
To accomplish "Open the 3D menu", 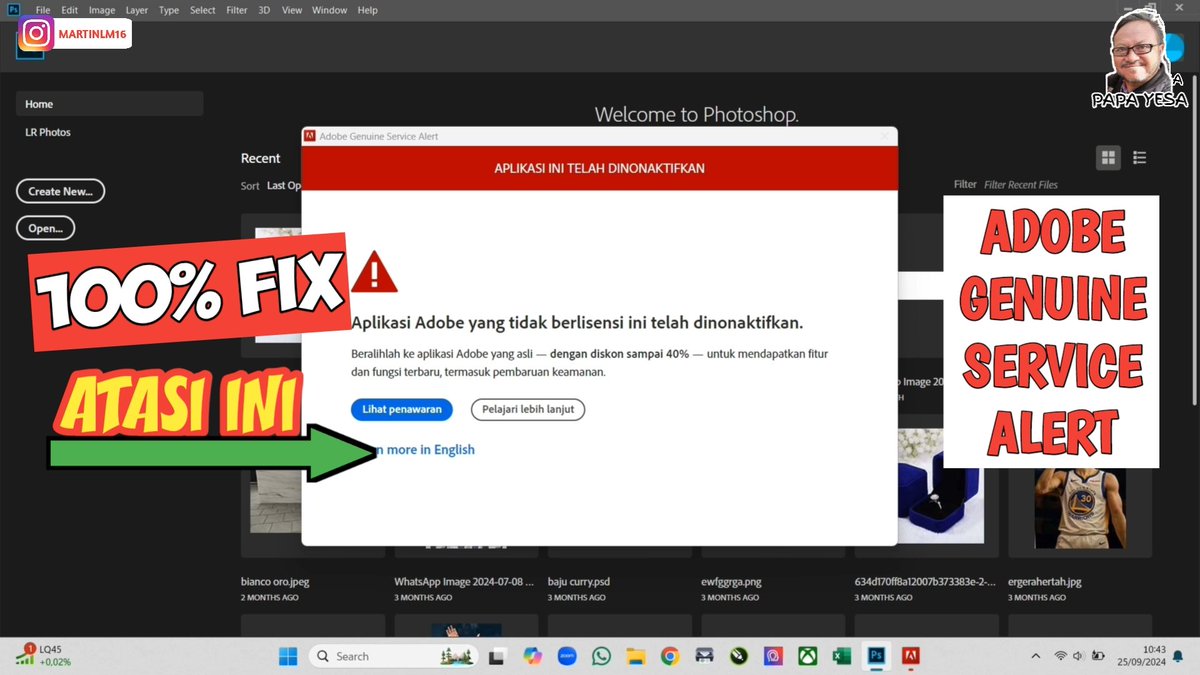I will 264,10.
